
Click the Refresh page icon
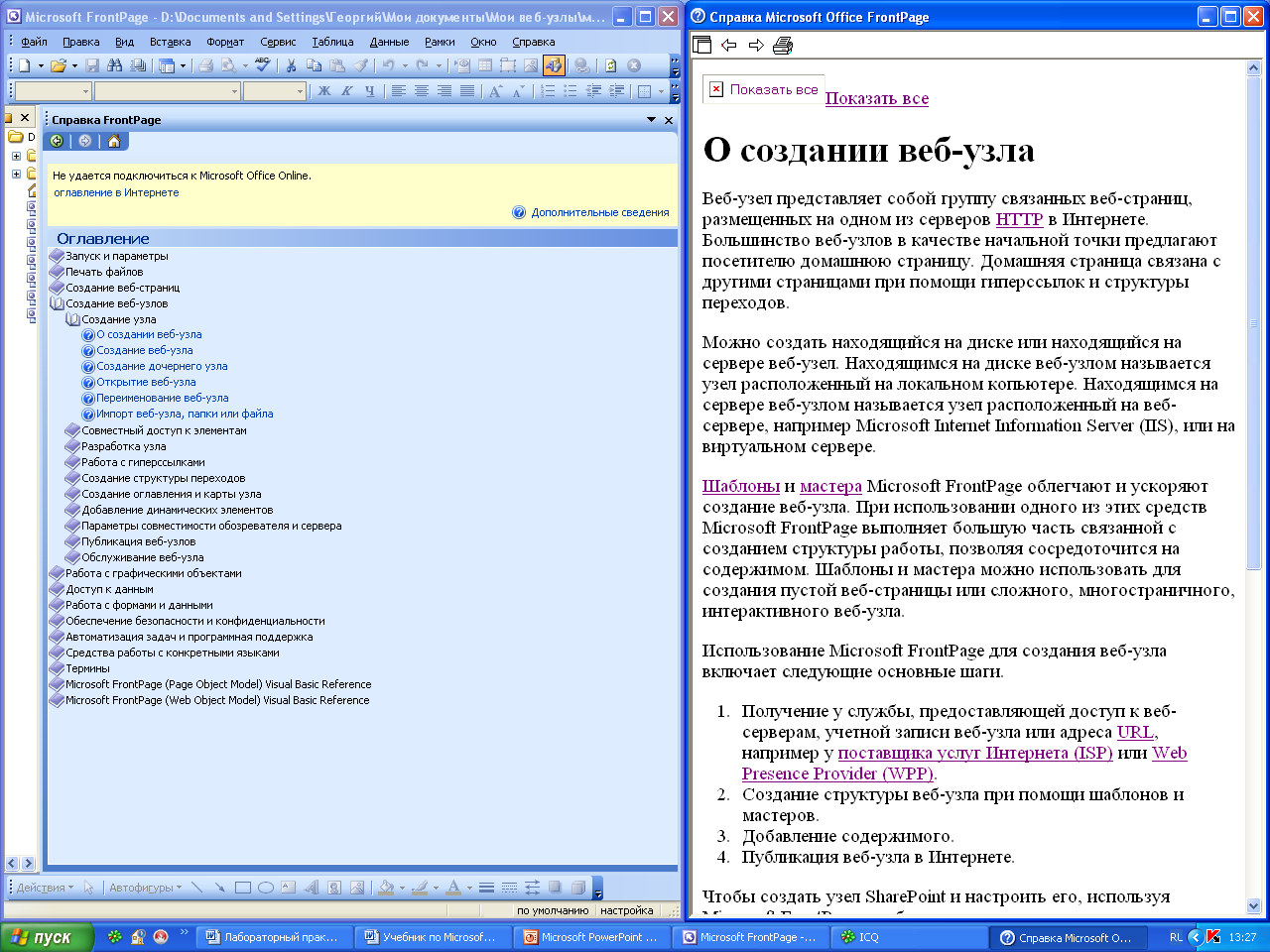pos(611,65)
